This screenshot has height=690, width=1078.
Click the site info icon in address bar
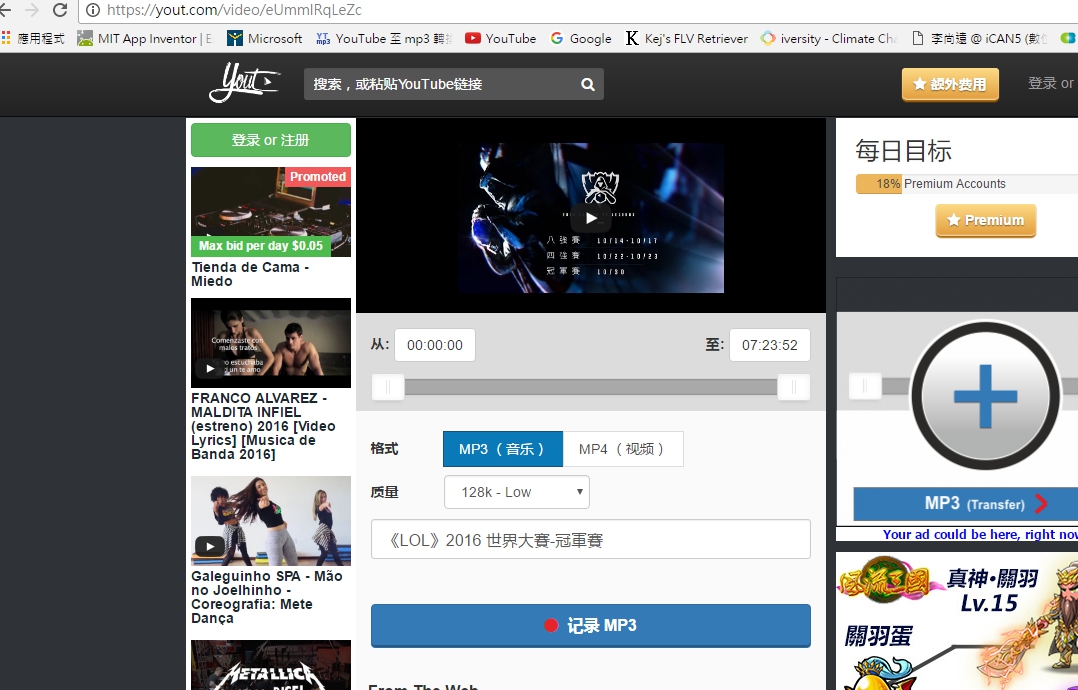[93, 10]
